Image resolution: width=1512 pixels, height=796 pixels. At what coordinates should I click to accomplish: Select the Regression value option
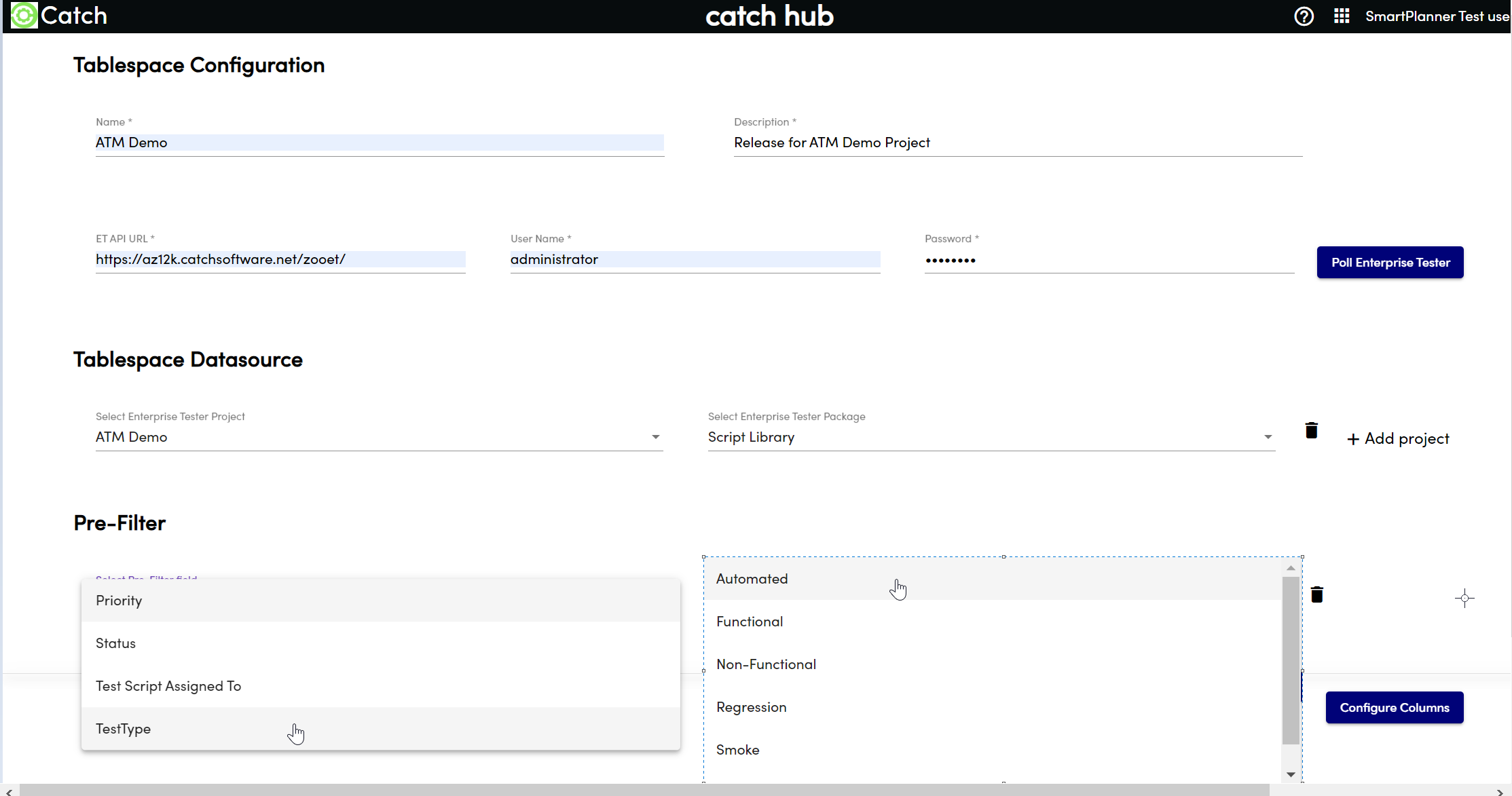(751, 707)
